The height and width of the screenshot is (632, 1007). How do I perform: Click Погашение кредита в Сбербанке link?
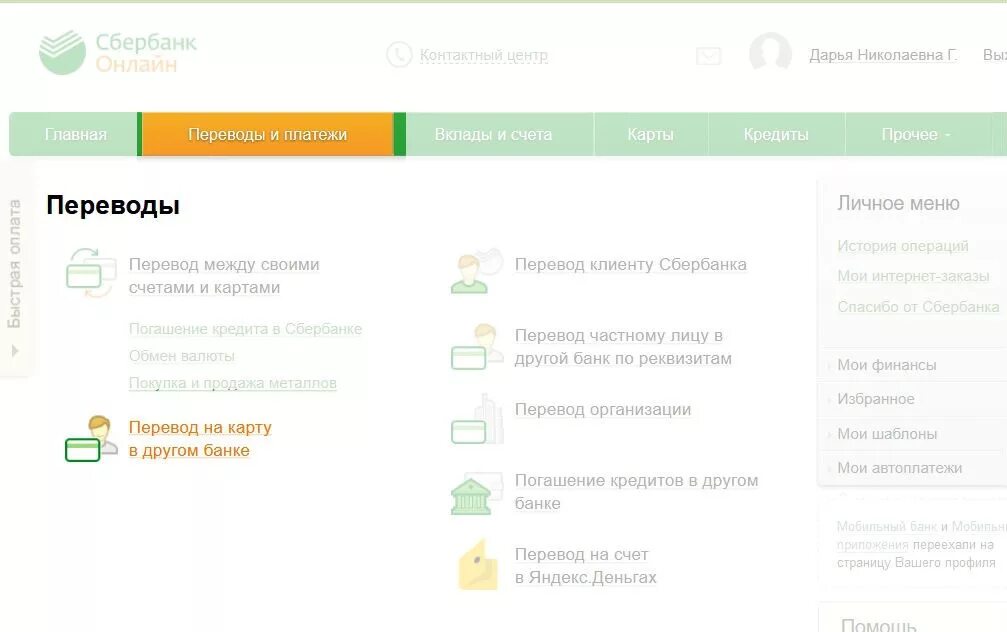pyautogui.click(x=245, y=329)
